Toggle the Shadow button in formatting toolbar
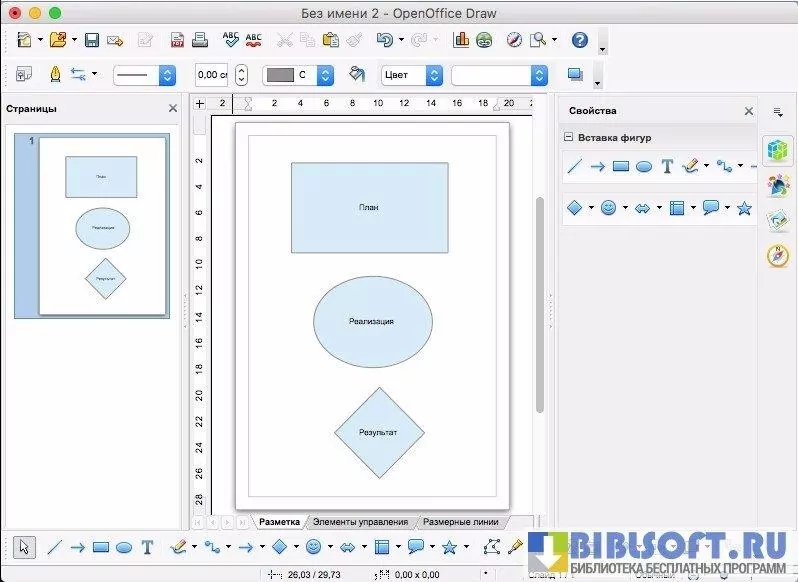 [x=575, y=75]
